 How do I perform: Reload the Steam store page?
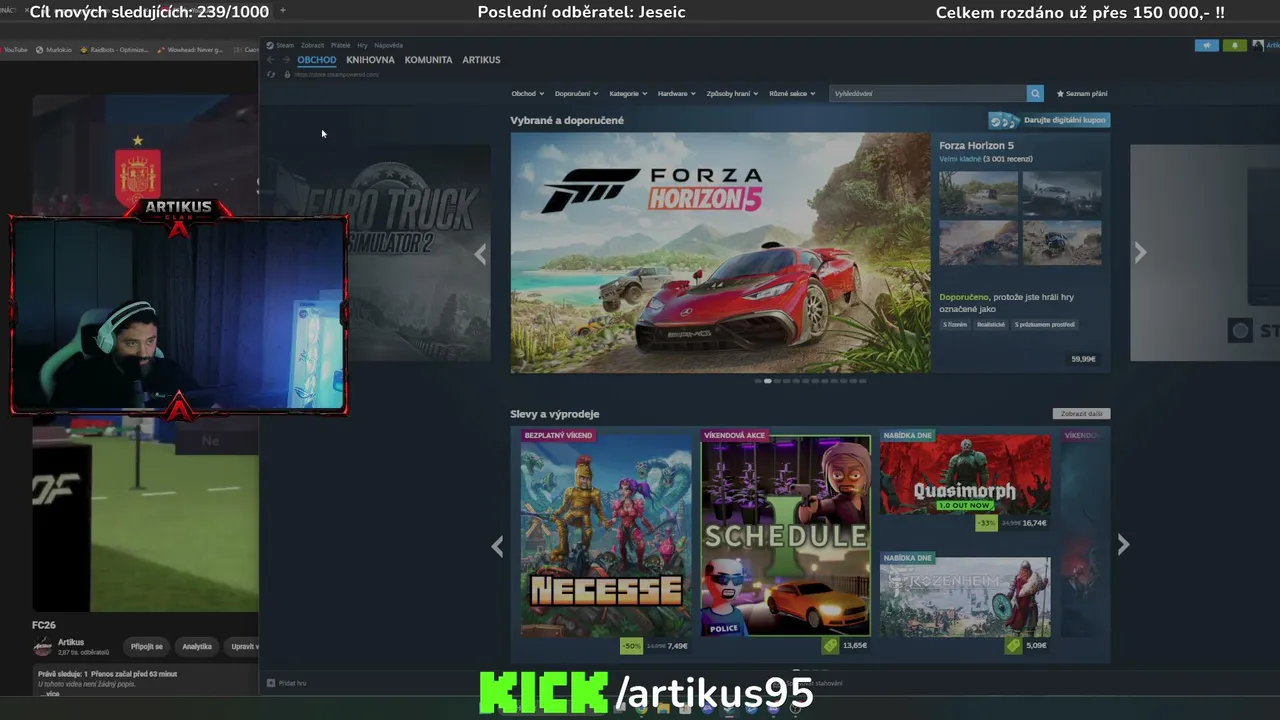tap(271, 74)
